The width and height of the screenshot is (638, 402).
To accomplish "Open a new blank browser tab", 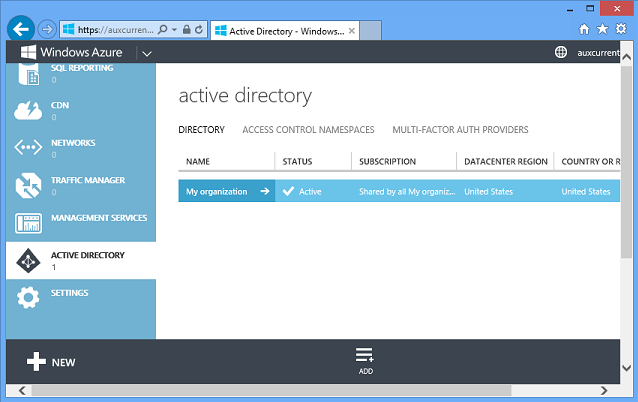I will 371,31.
